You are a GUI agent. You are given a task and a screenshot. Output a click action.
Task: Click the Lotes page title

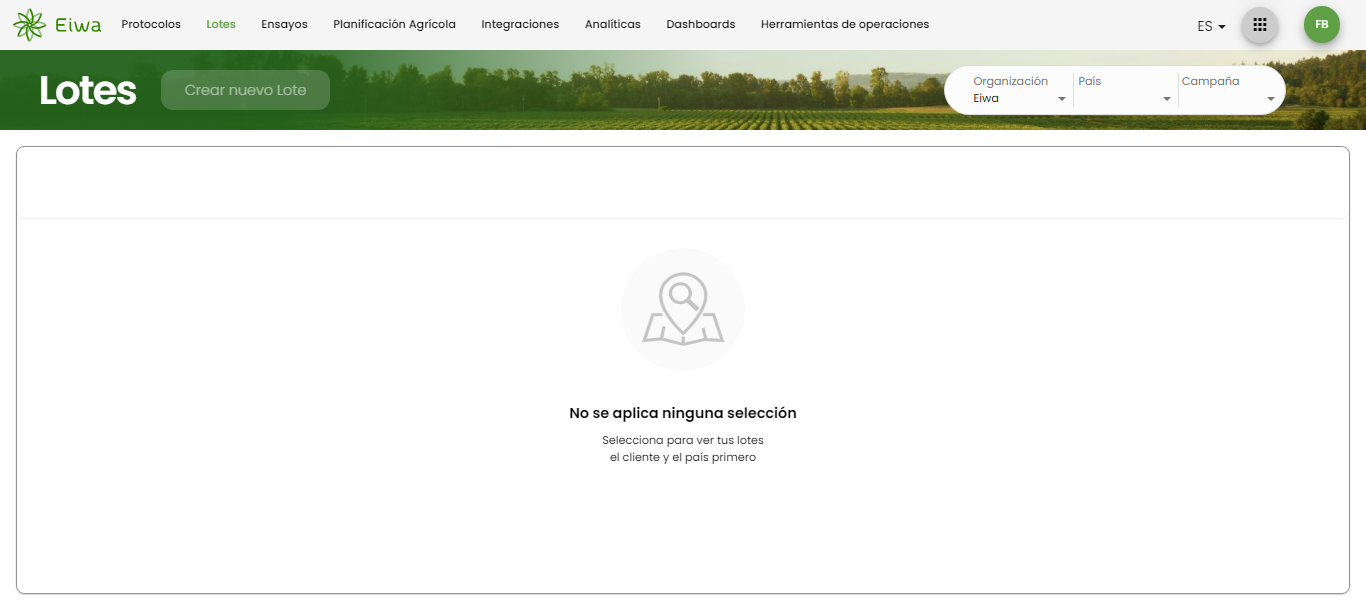point(88,91)
